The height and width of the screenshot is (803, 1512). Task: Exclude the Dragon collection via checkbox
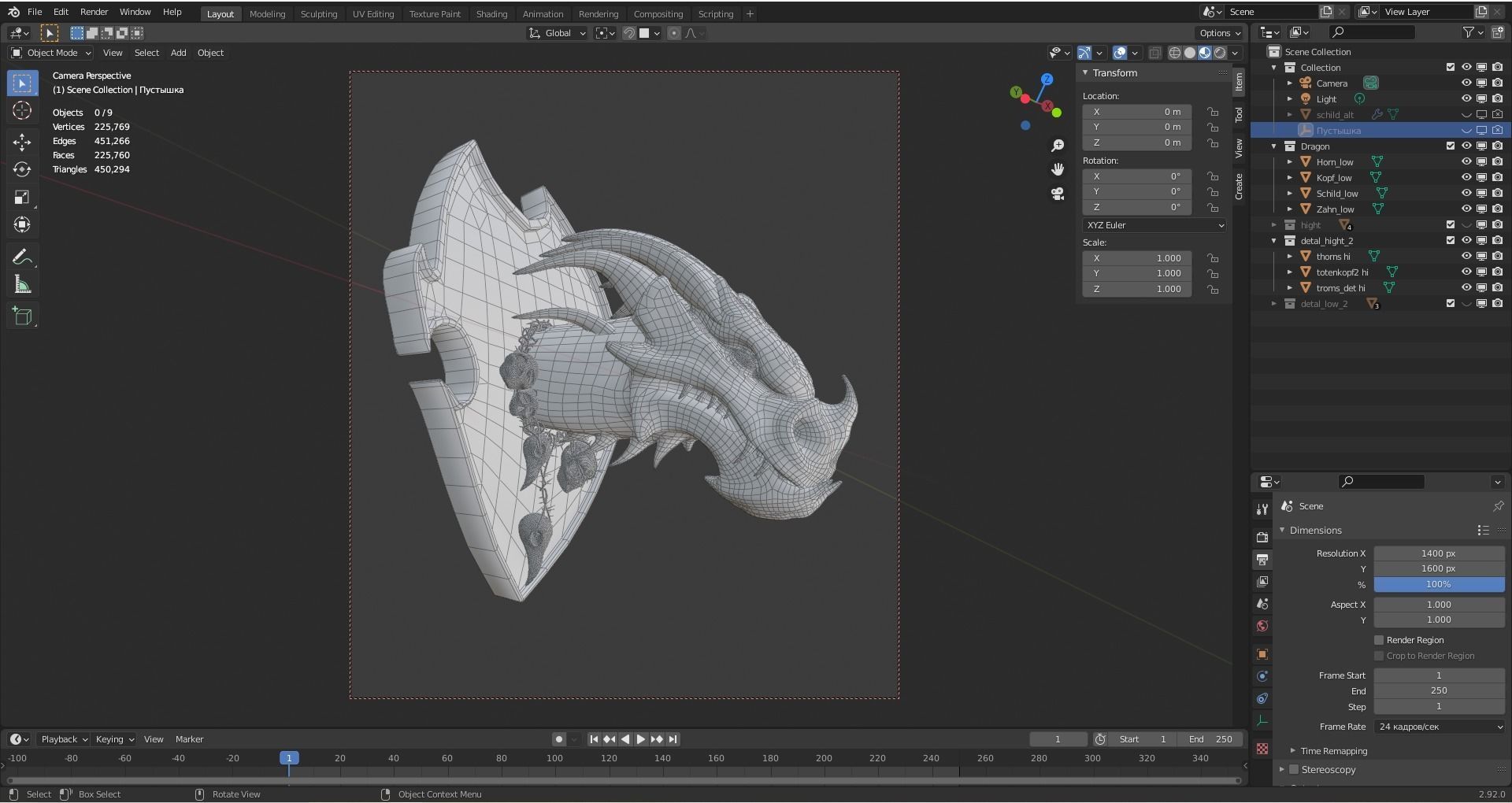tap(1451, 146)
